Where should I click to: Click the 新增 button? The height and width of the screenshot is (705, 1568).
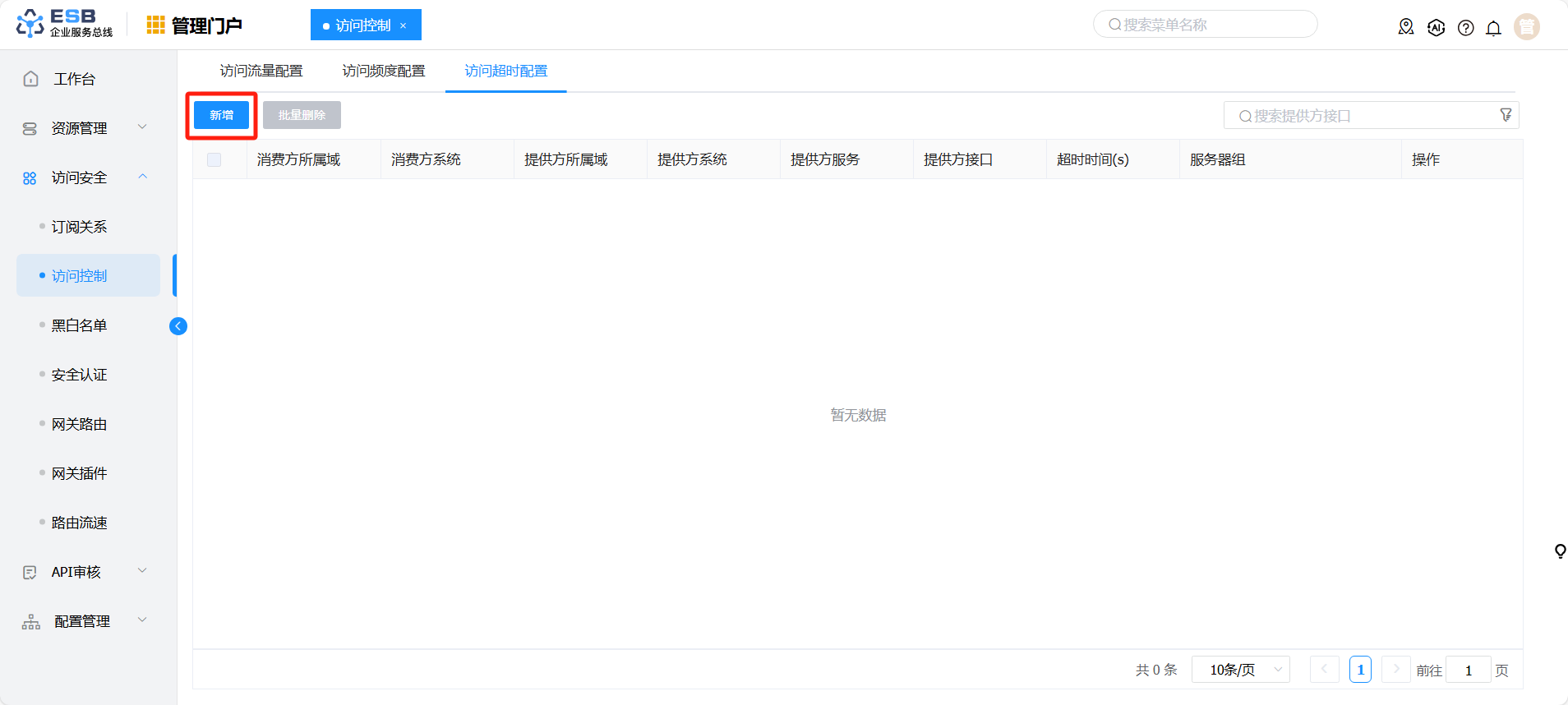221,115
